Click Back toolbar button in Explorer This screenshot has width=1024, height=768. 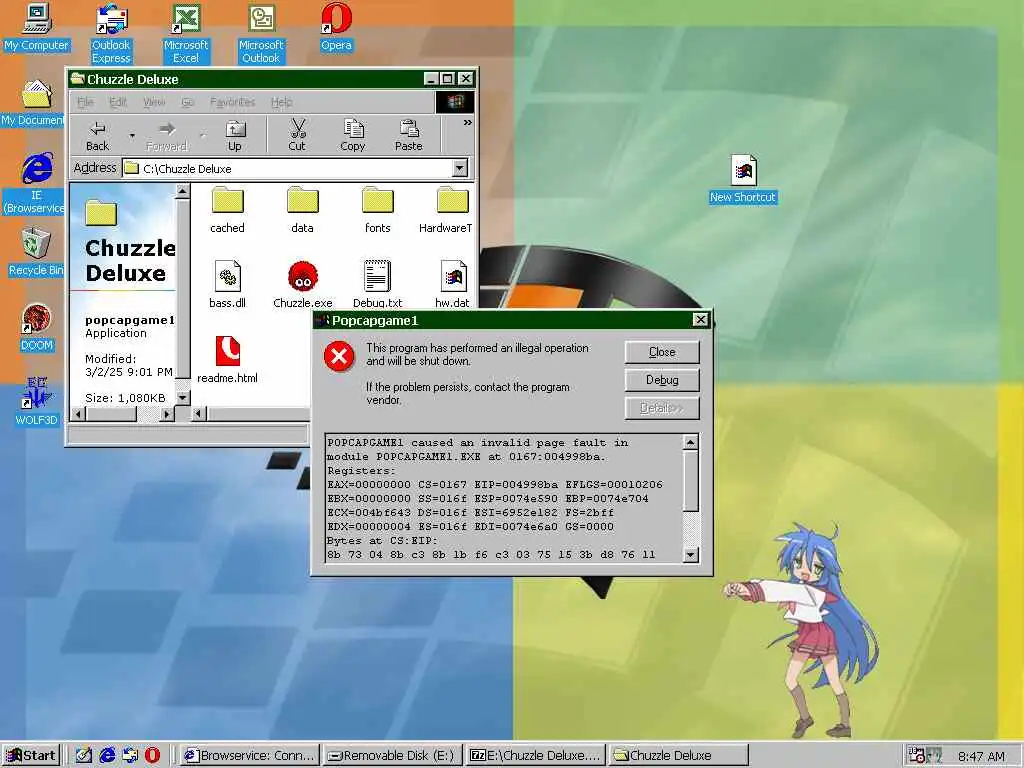click(x=97, y=136)
